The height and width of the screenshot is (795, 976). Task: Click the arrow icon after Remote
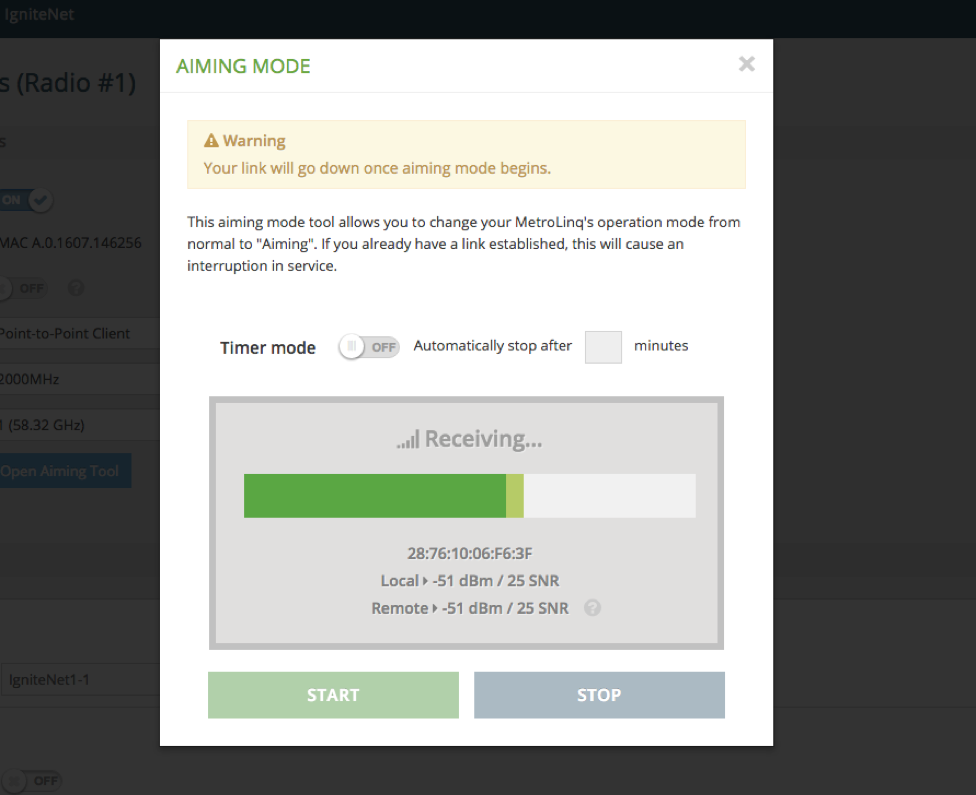point(434,608)
